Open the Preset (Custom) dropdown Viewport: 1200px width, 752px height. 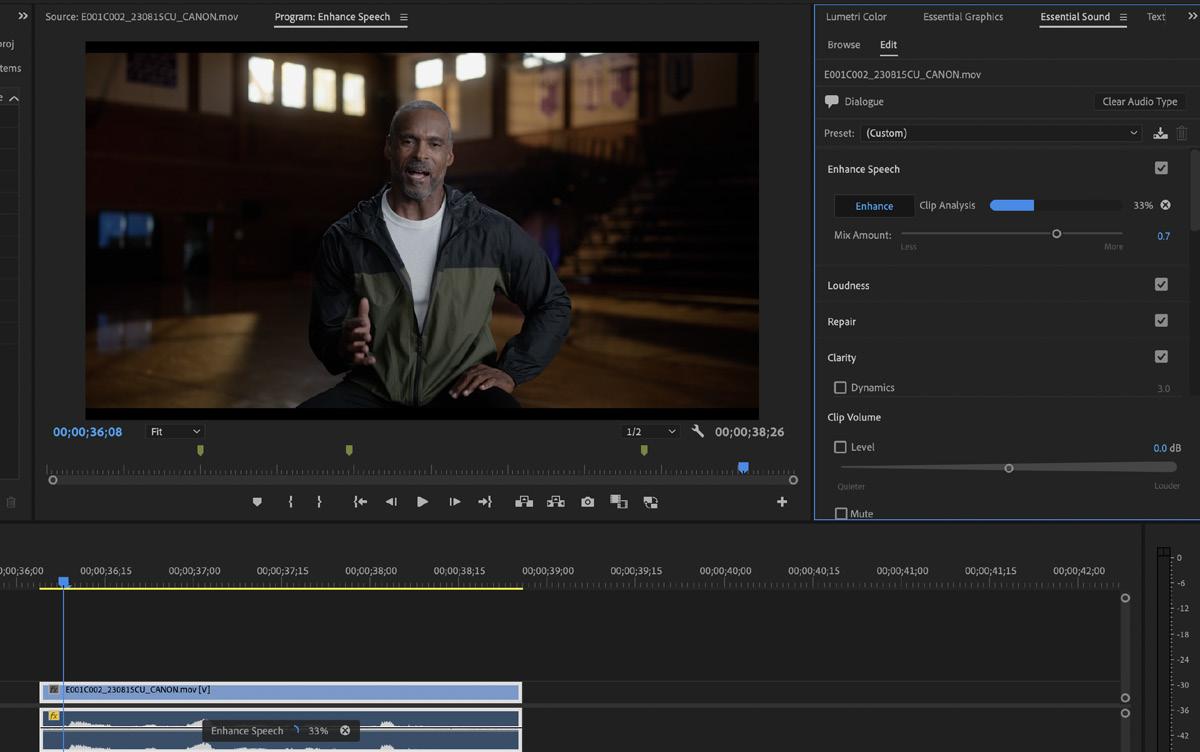pyautogui.click(x=1000, y=133)
